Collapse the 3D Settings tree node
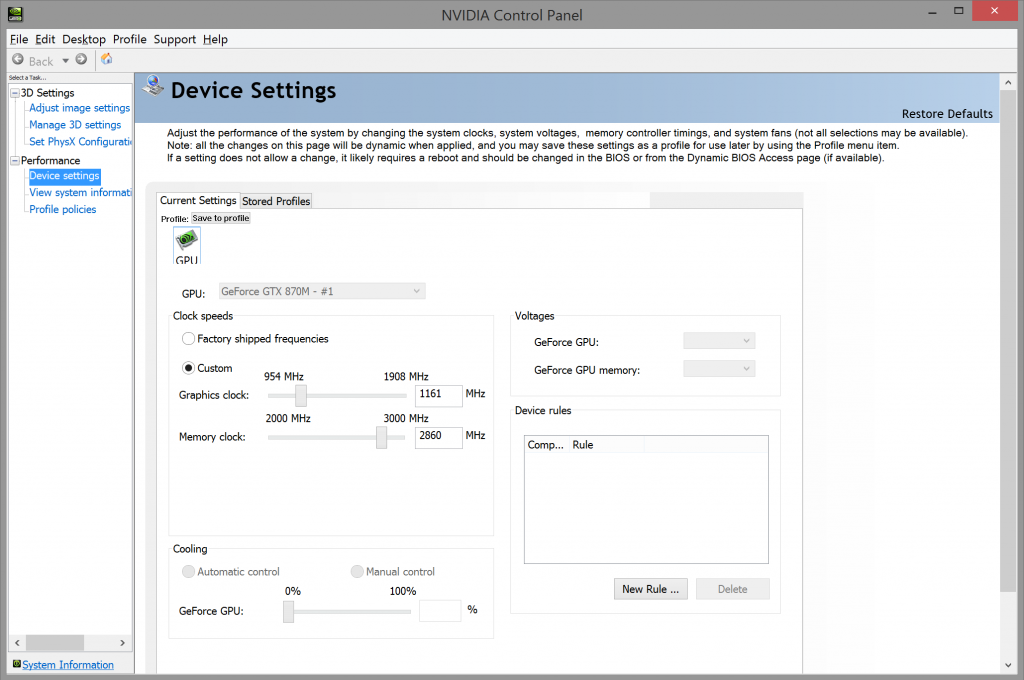The image size is (1024, 680). click(14, 93)
